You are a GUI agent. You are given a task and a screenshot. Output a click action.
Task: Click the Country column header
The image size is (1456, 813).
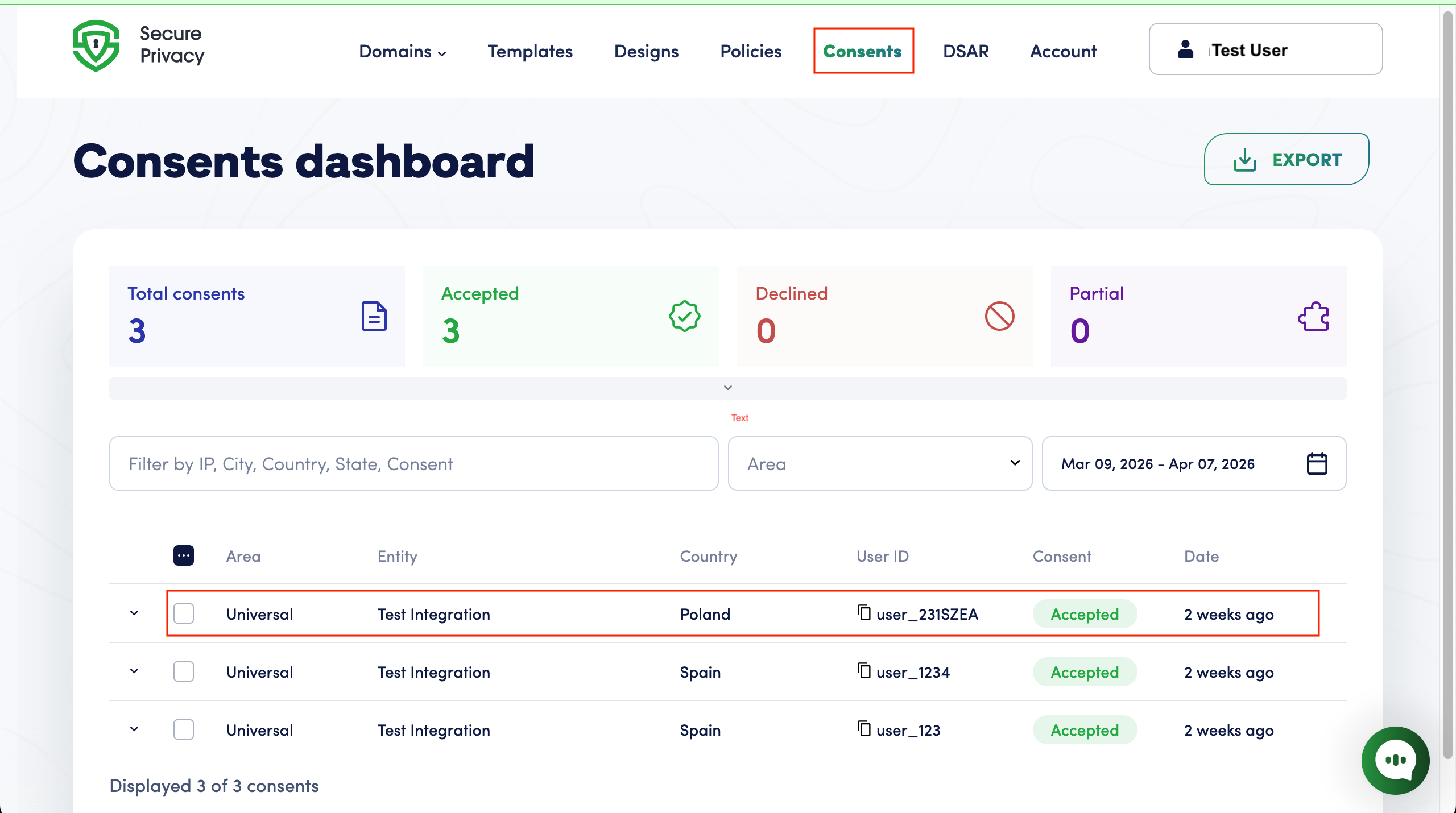[x=708, y=556]
